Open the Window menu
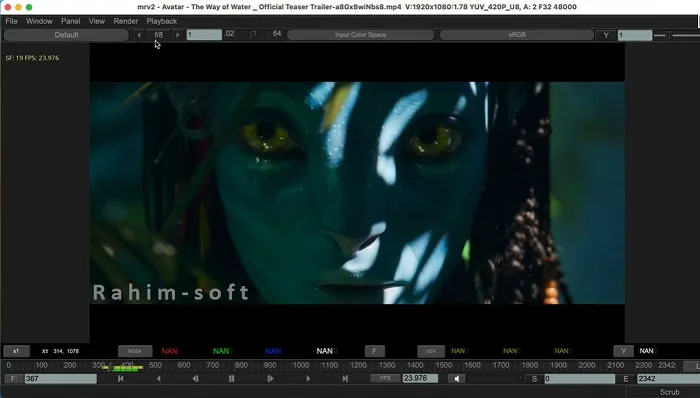The width and height of the screenshot is (700, 398). [x=39, y=21]
